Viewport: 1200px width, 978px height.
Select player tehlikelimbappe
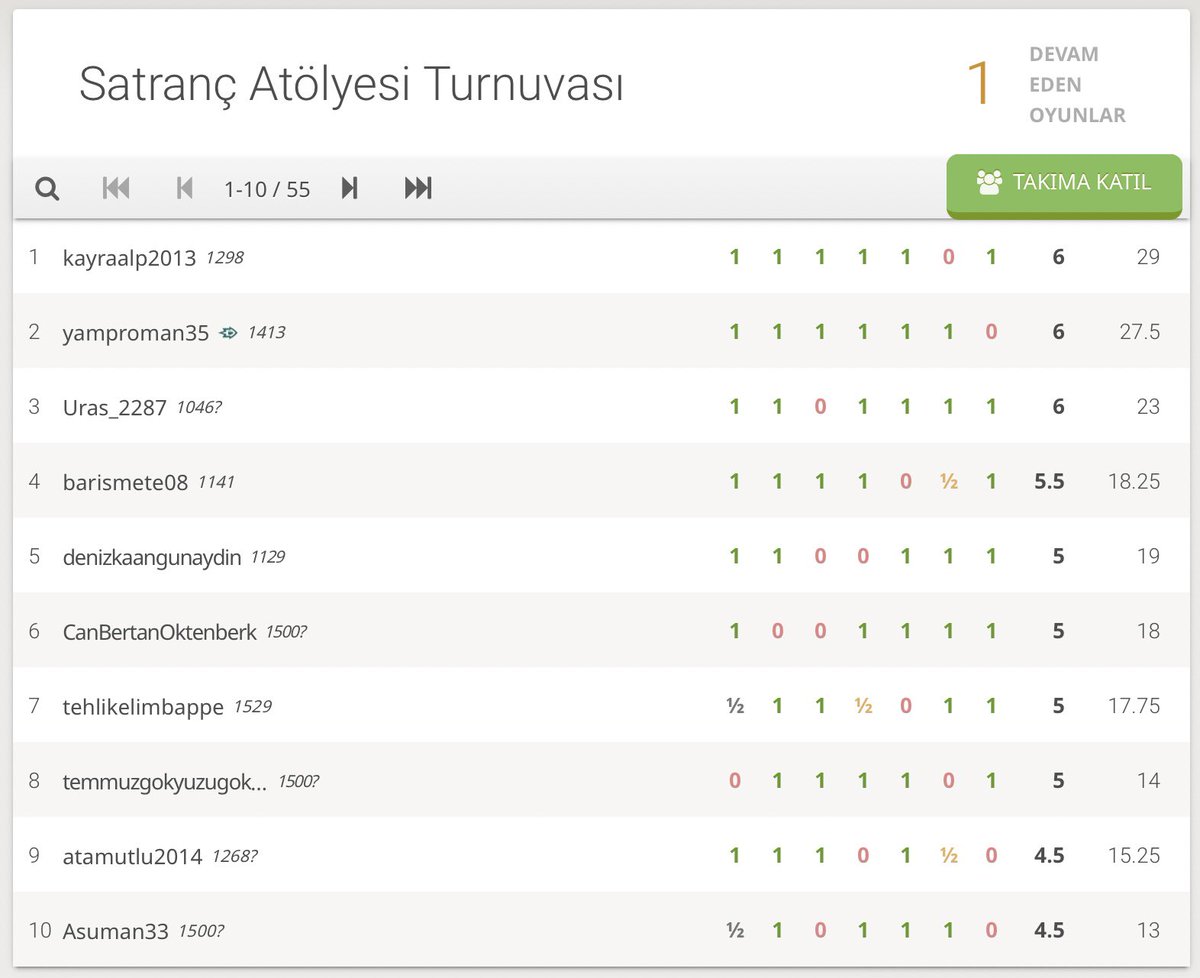pyautogui.click(x=143, y=707)
